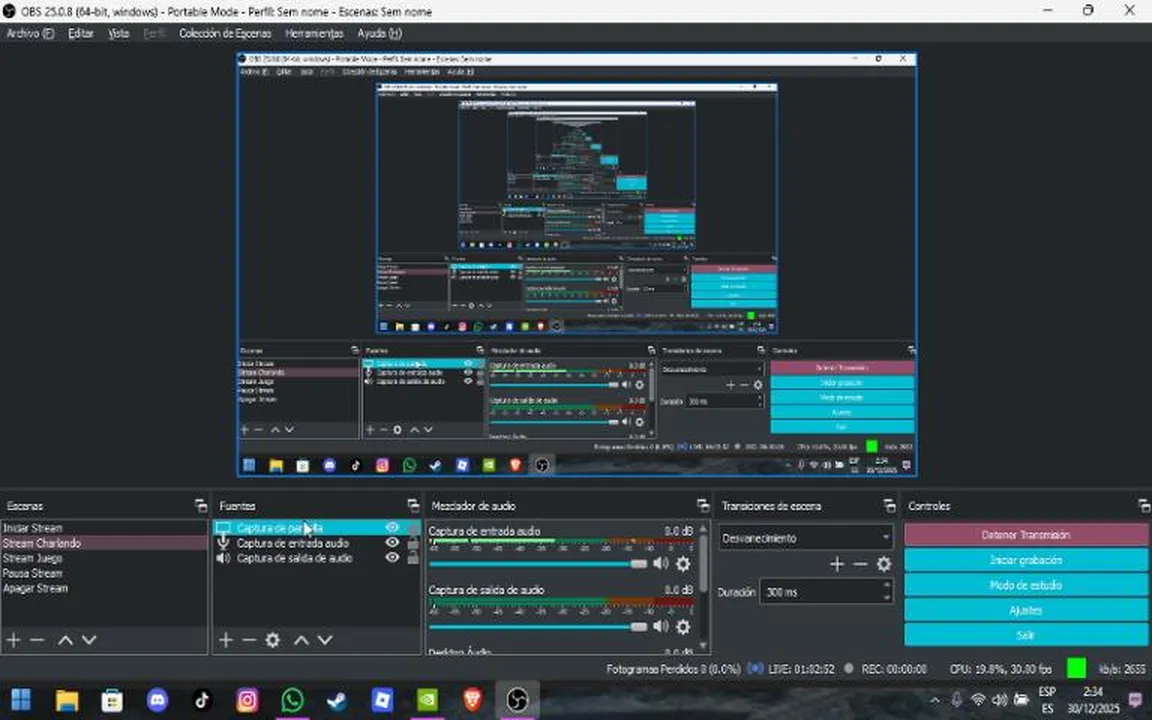Open TikTok from the taskbar
This screenshot has width=1152, height=720.
202,700
